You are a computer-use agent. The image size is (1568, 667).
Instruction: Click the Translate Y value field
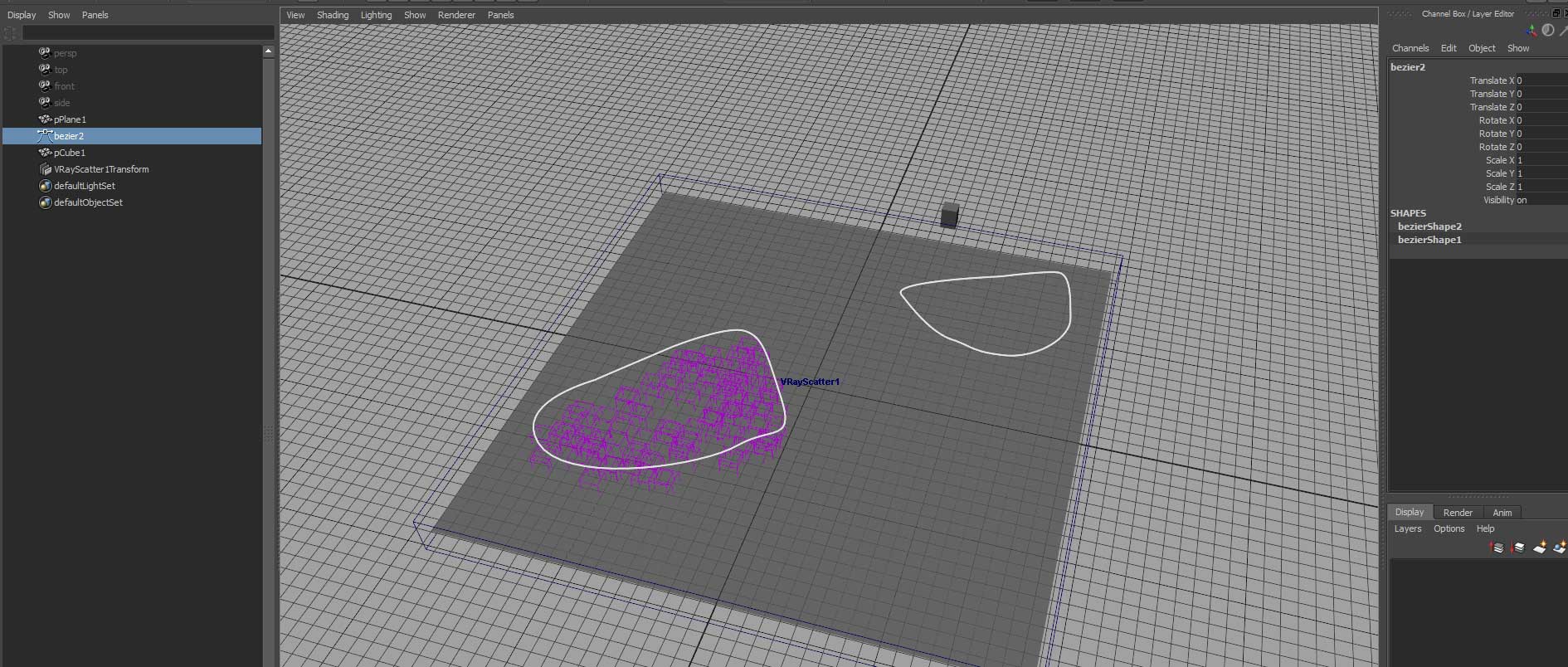coord(1541,94)
